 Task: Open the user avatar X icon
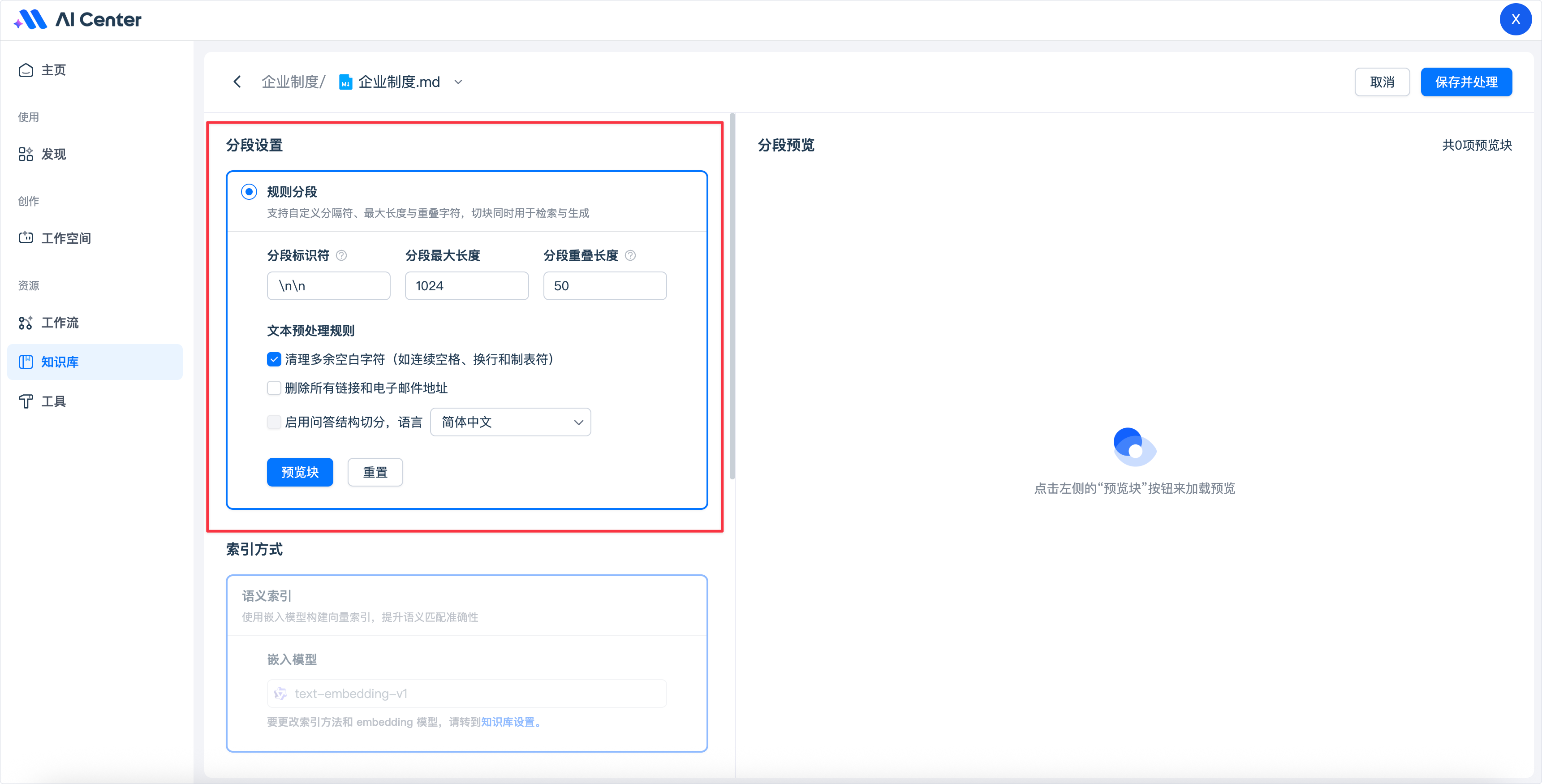pos(1515,20)
